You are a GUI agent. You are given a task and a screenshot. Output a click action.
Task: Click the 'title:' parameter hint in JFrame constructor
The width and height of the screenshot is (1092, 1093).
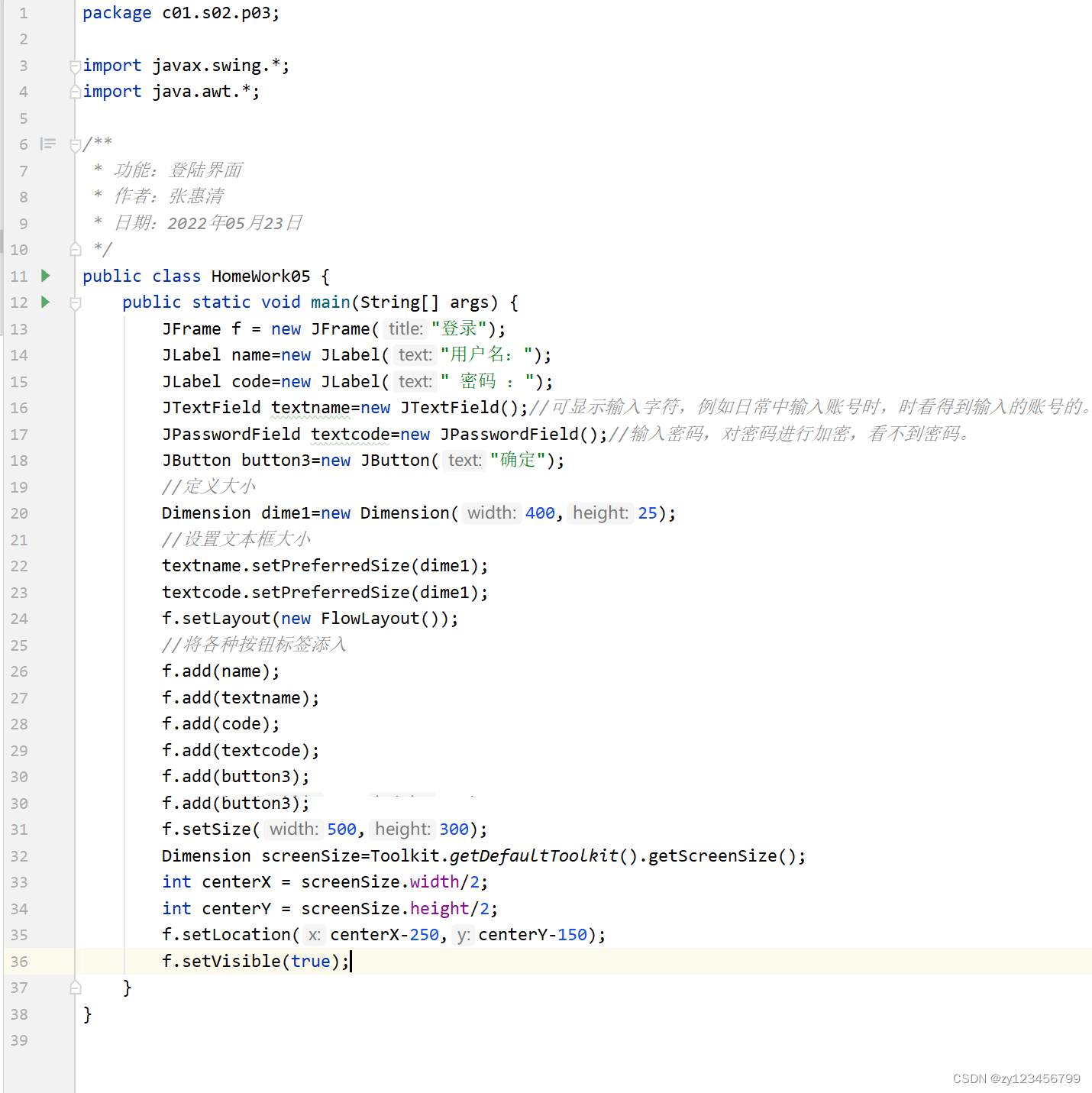pyautogui.click(x=405, y=328)
